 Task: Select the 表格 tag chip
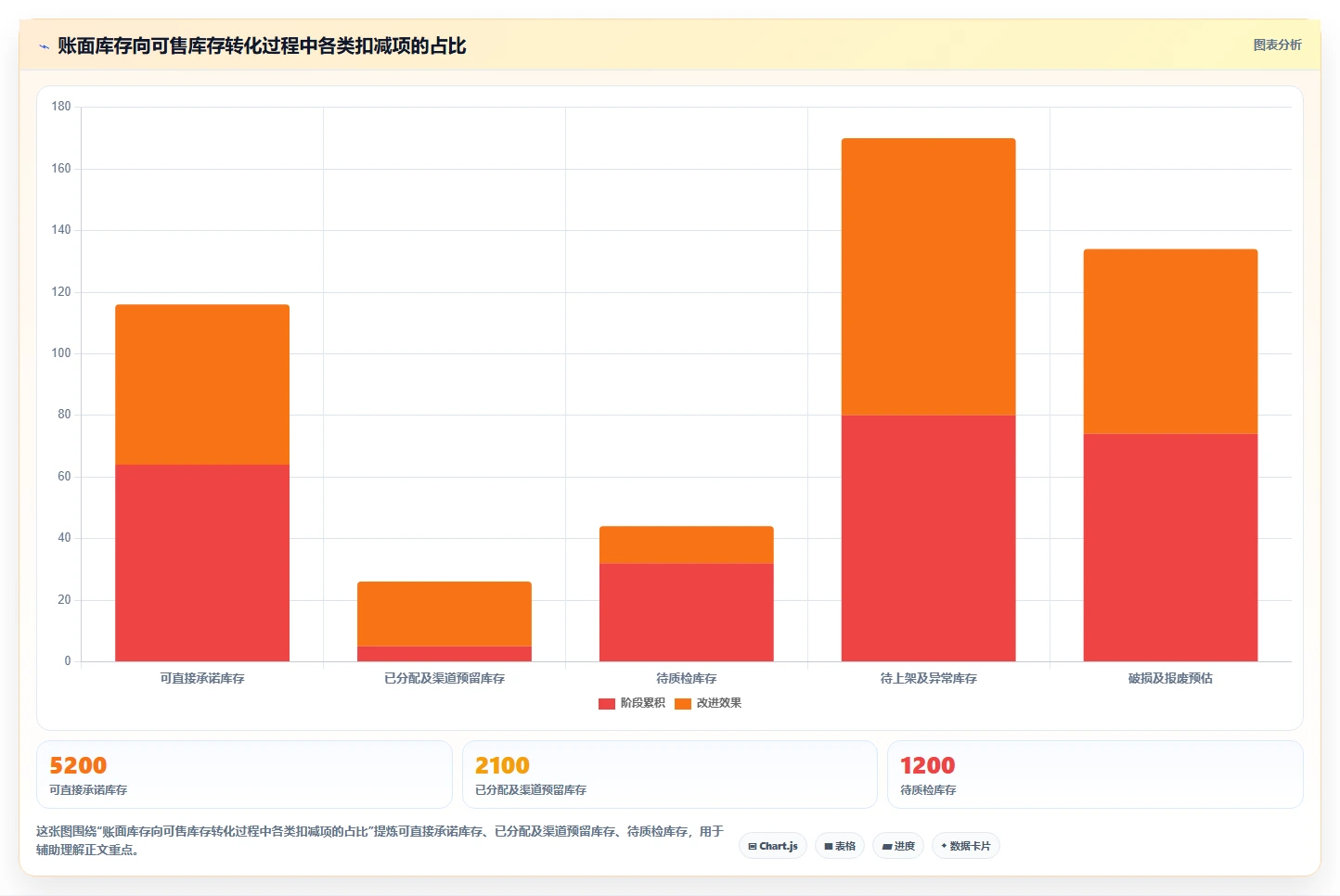point(840,846)
